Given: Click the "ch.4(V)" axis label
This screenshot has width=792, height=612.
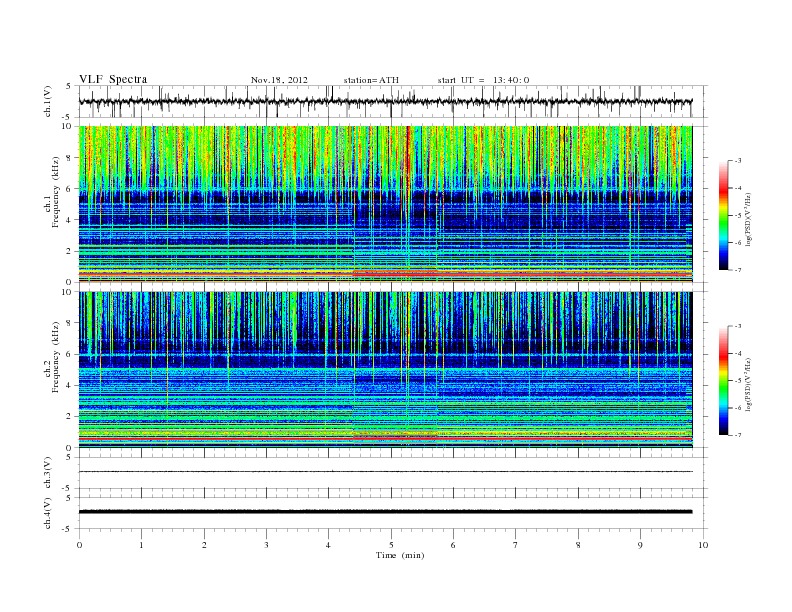Looking at the screenshot, I should 48,513.
